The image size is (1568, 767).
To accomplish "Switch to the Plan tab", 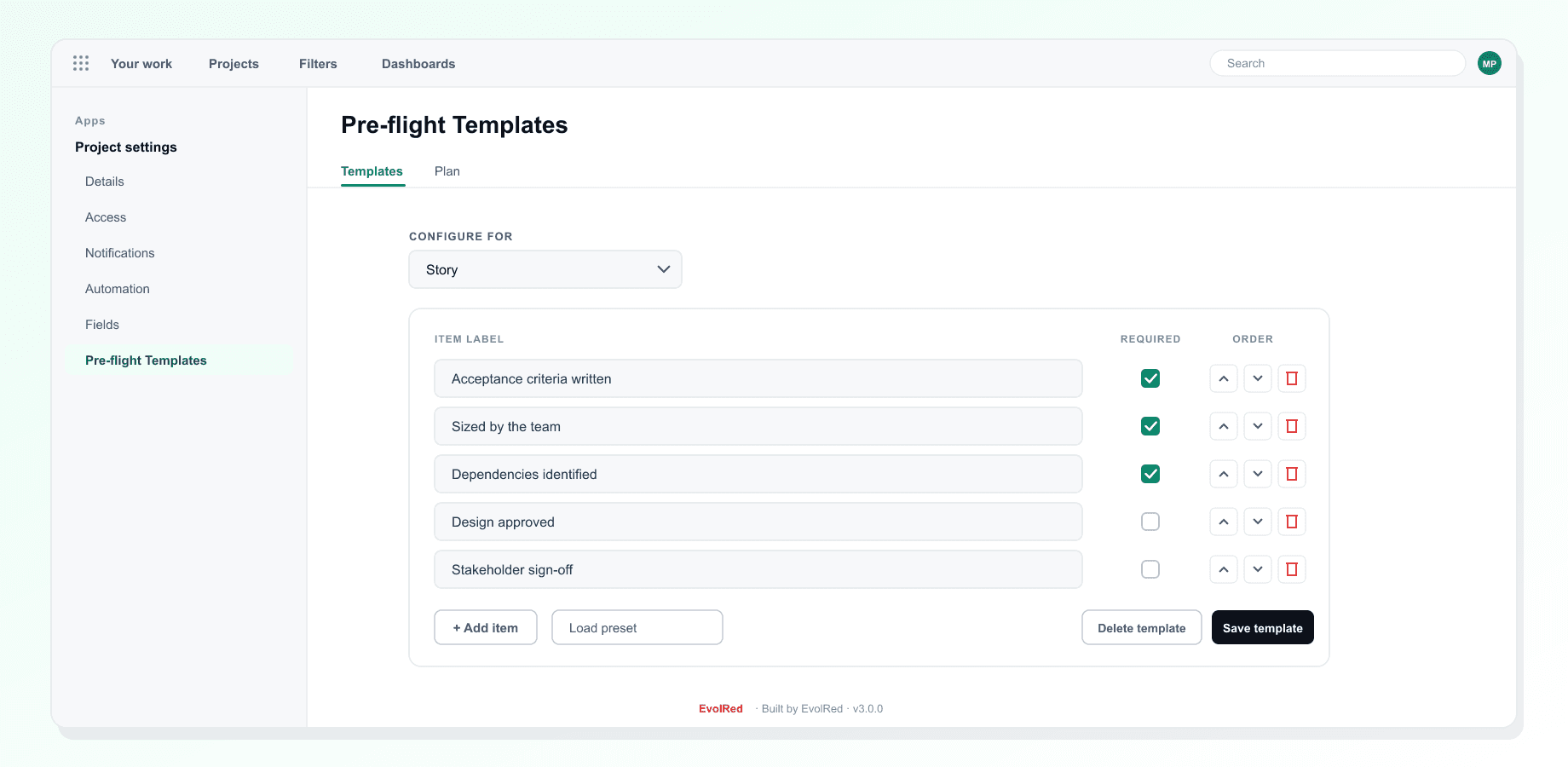I will [x=447, y=171].
